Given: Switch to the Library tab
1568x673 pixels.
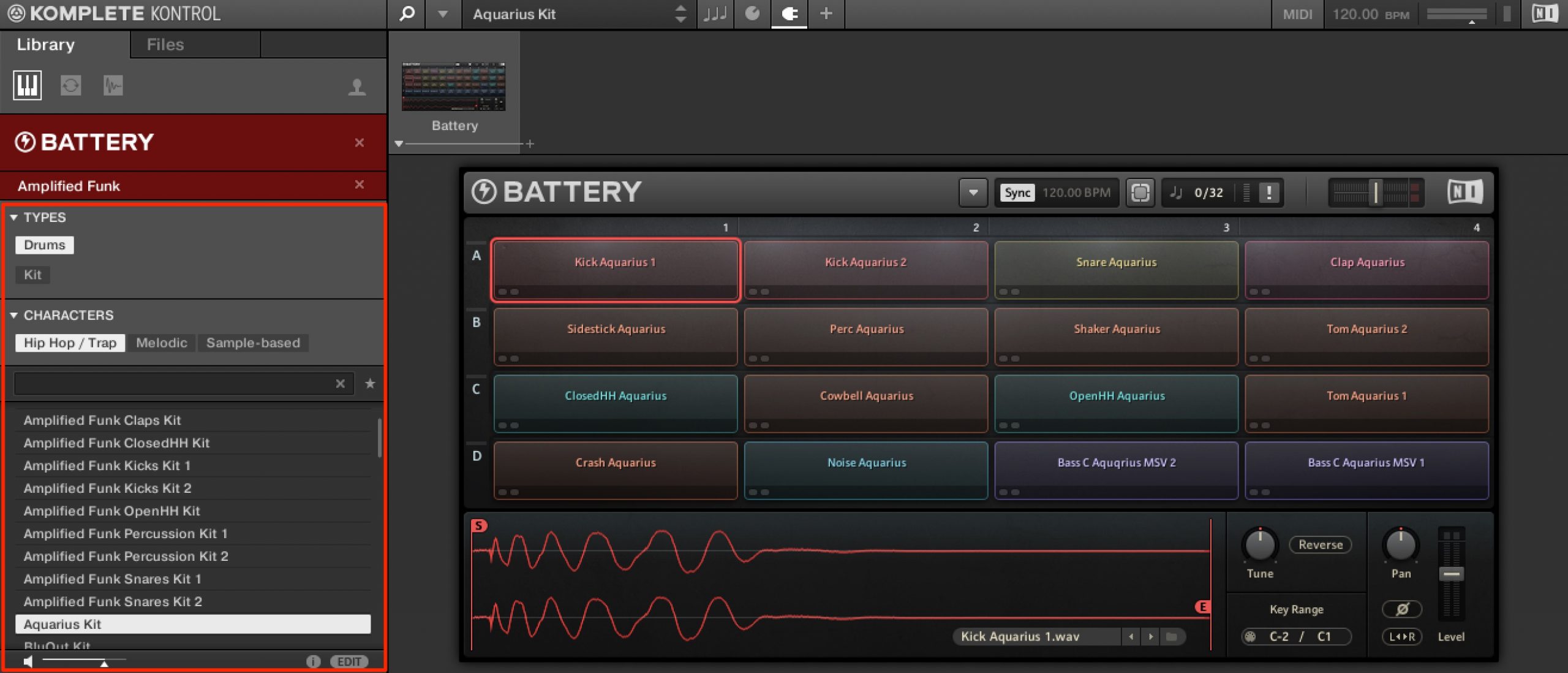Looking at the screenshot, I should [x=46, y=44].
